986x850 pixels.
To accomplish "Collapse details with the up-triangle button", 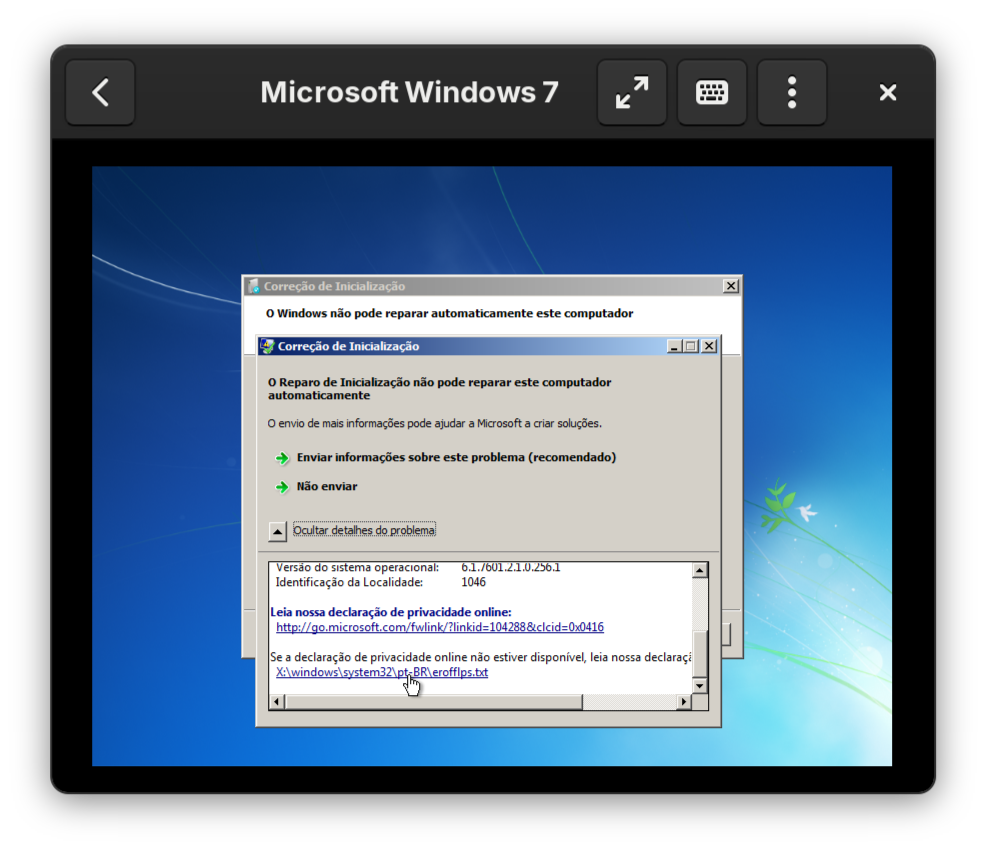I will 277,531.
